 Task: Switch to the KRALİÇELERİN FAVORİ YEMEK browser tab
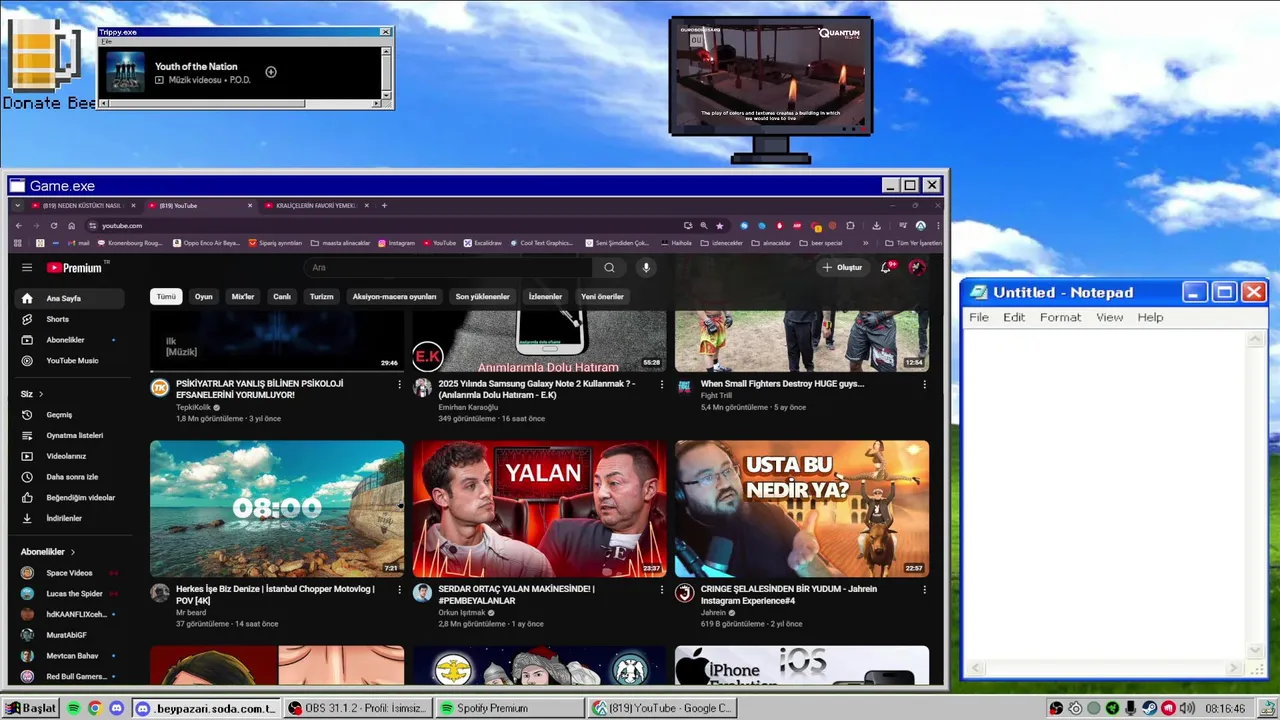click(316, 206)
